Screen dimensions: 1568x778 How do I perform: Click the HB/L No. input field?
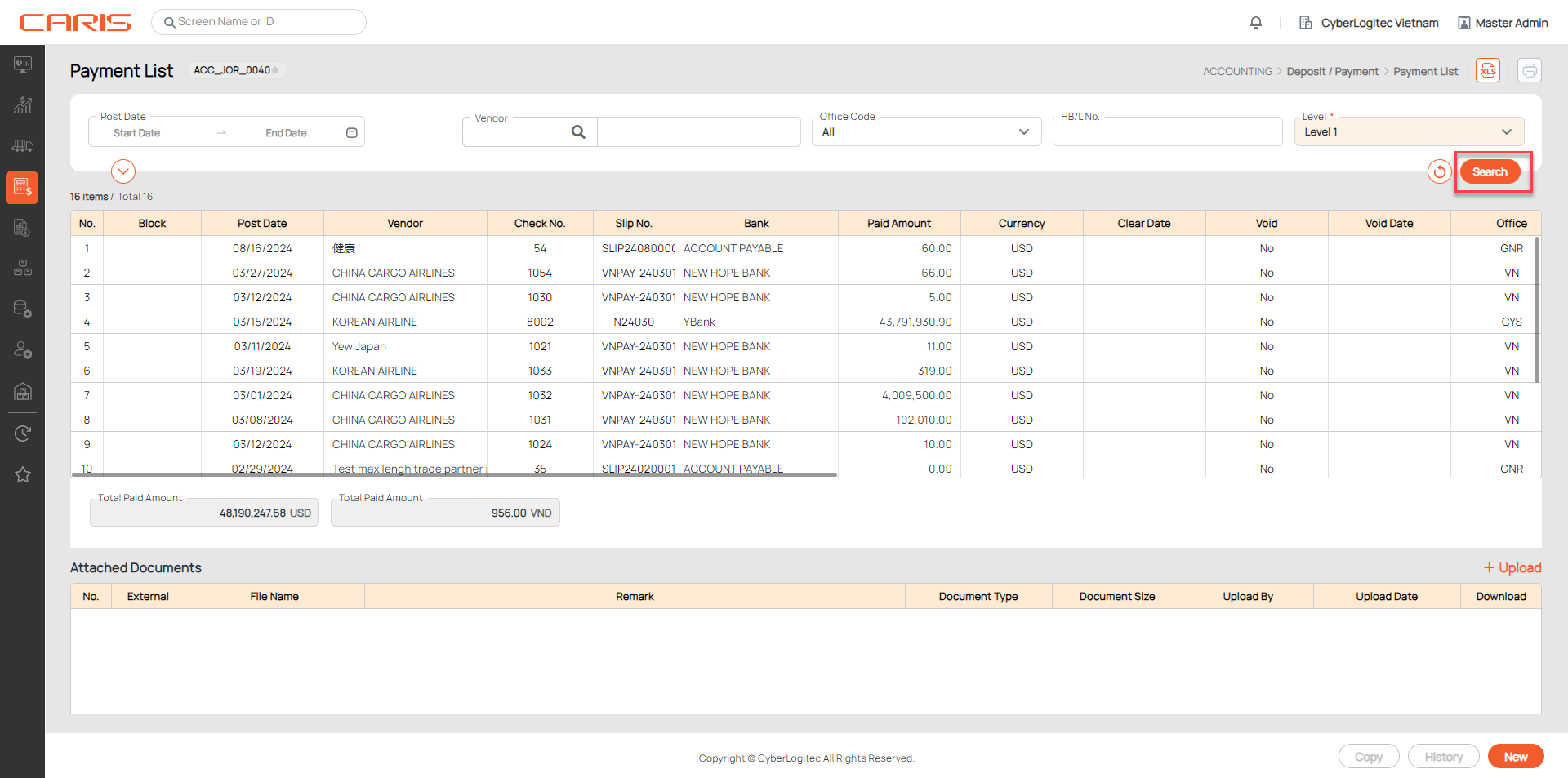coord(1167,133)
